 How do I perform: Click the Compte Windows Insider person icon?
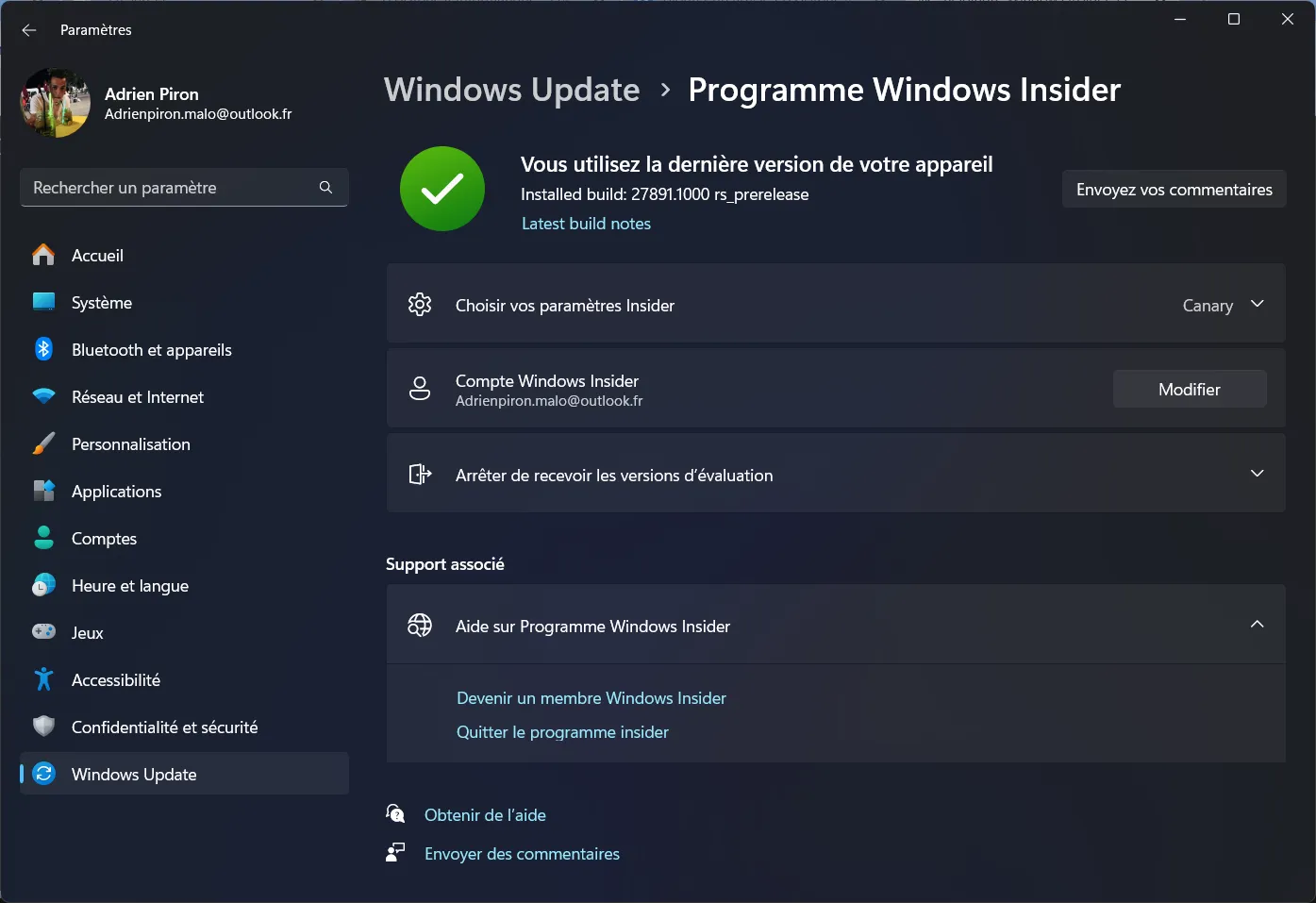pyautogui.click(x=420, y=388)
